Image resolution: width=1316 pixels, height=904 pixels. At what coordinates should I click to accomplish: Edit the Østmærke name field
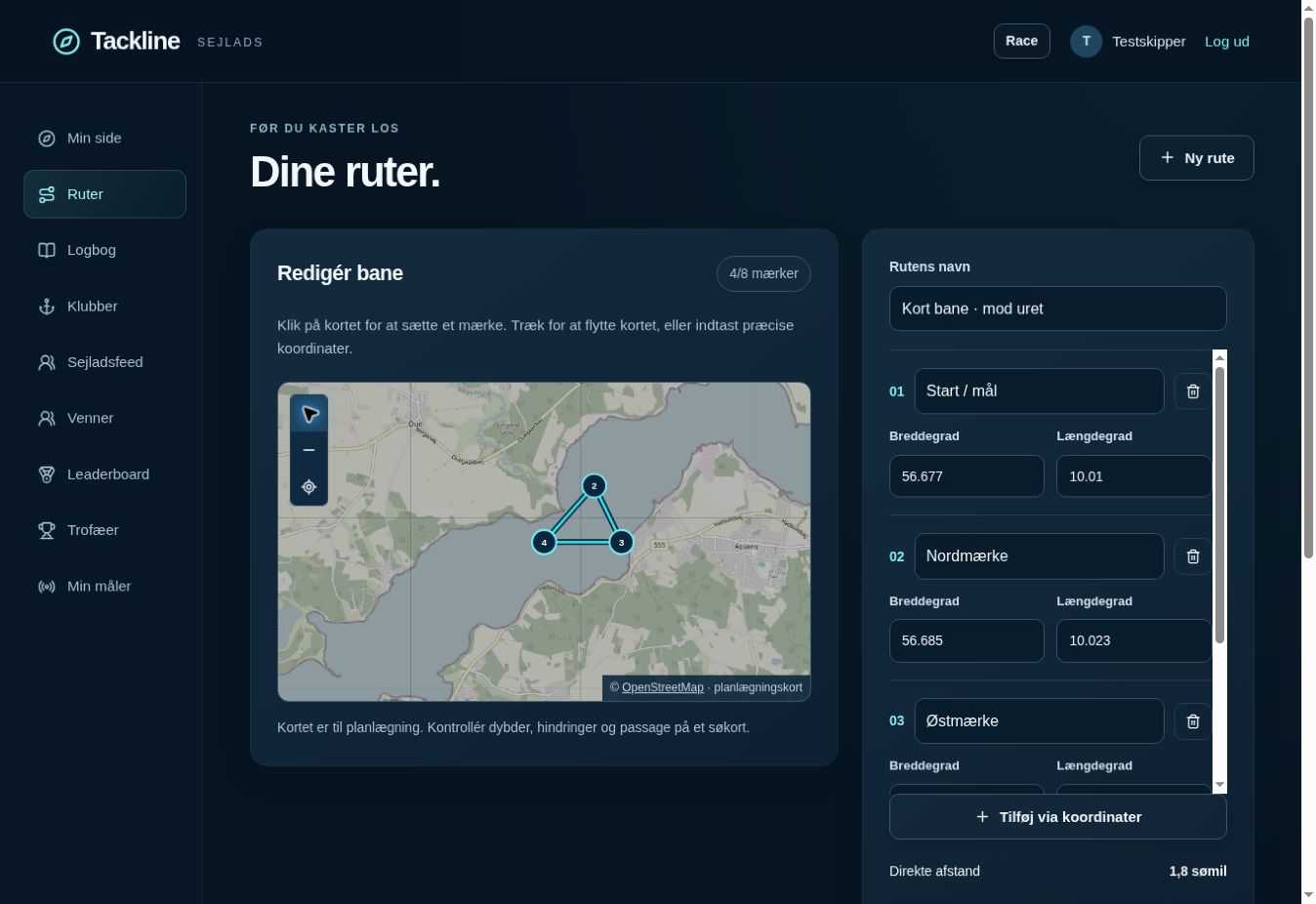[1039, 721]
